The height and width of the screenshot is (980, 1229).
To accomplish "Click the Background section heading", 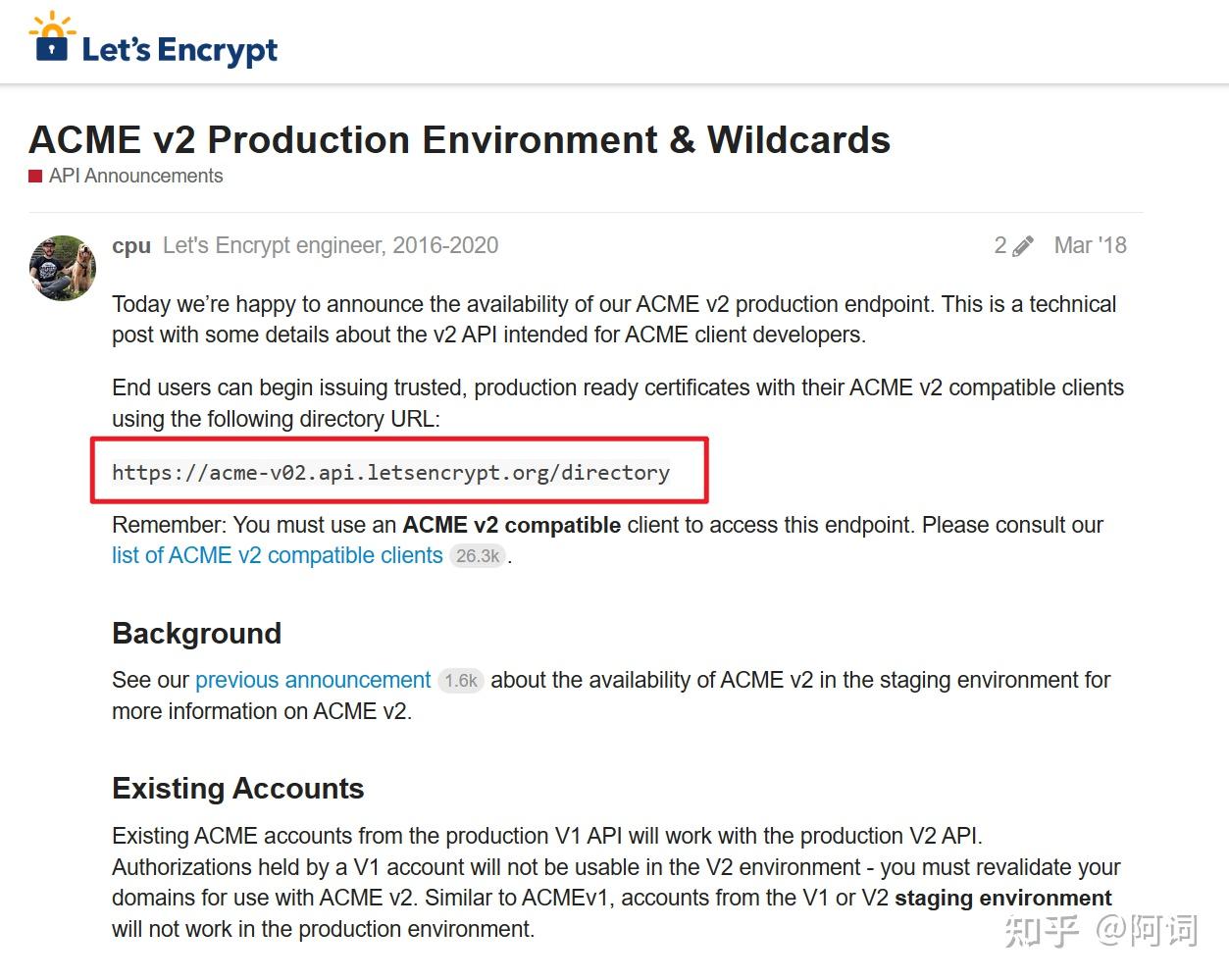I will [196, 634].
